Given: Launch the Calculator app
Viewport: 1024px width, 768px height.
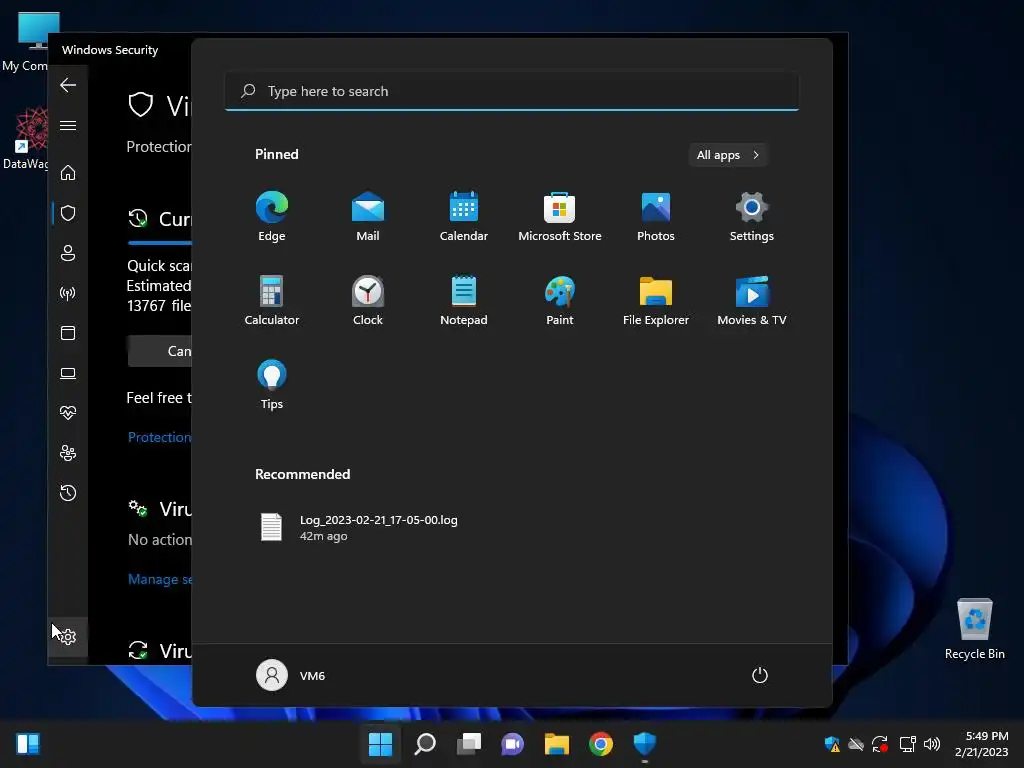Looking at the screenshot, I should (272, 300).
